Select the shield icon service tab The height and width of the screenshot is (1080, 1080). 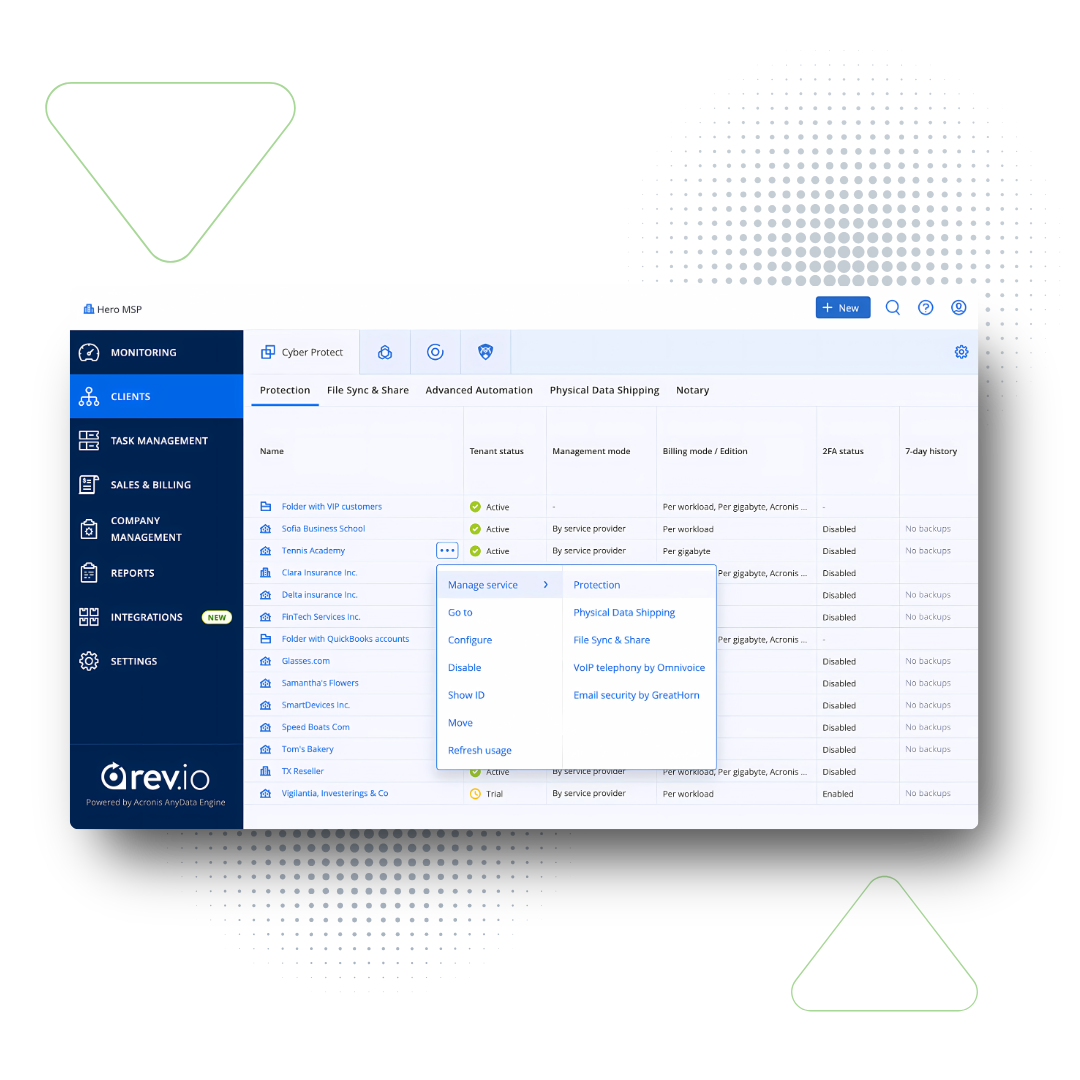[x=485, y=352]
